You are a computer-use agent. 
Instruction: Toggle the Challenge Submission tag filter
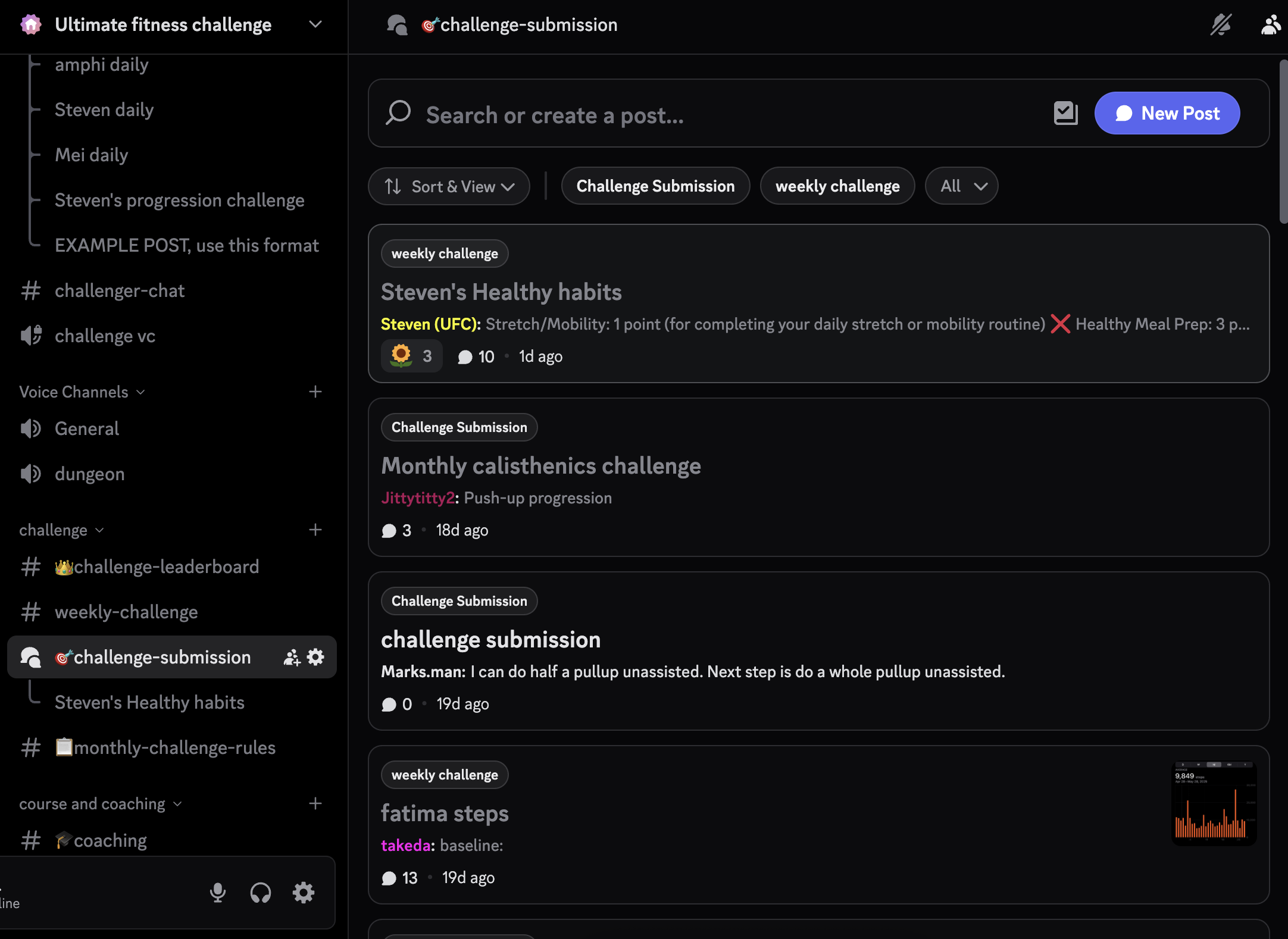pos(655,186)
